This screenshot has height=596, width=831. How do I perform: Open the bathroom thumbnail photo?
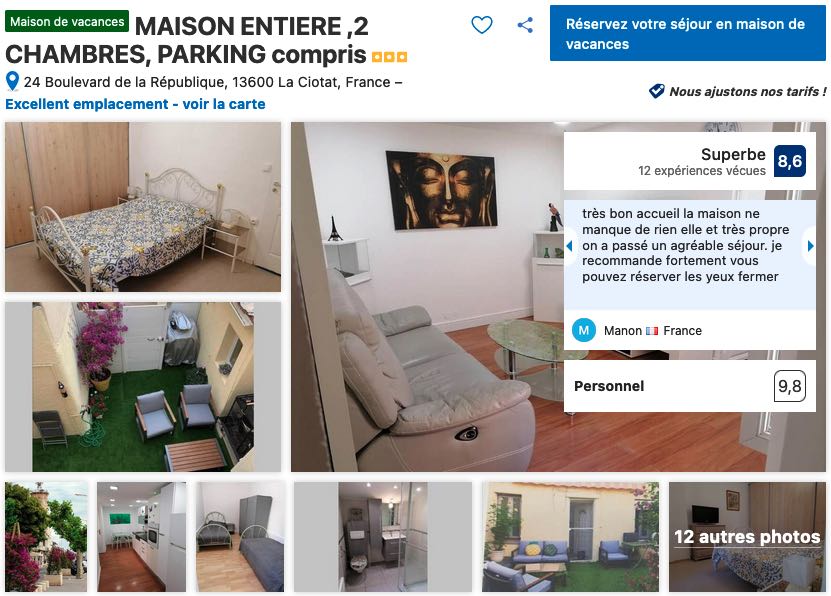point(383,537)
